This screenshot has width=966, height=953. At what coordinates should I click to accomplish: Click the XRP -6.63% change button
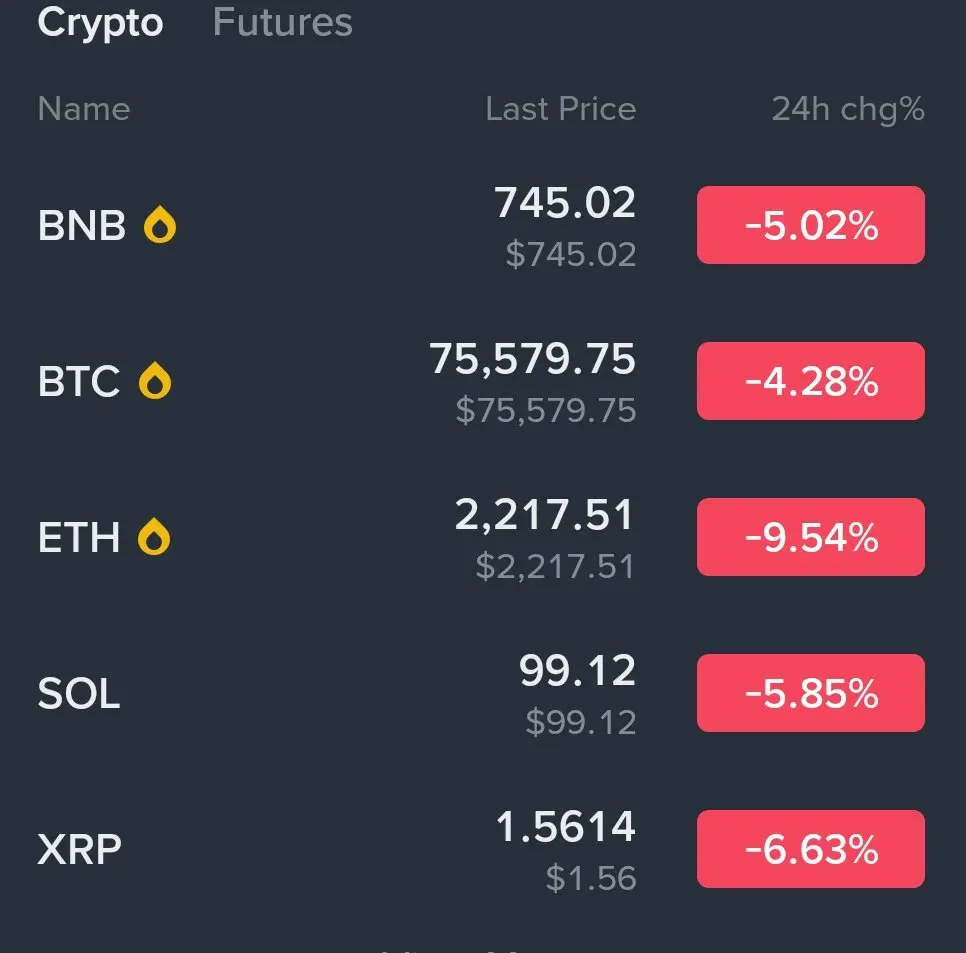point(810,850)
